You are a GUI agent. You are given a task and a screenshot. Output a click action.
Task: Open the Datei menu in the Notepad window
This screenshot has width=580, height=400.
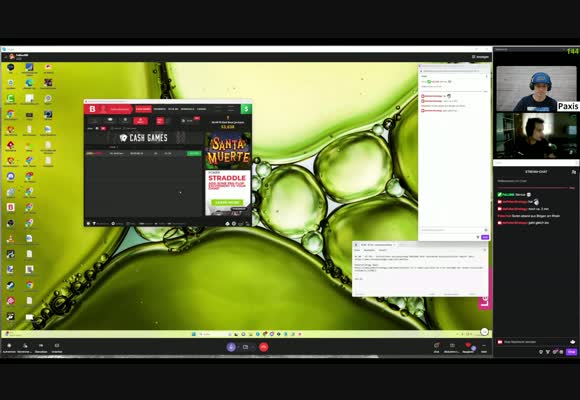tap(357, 251)
